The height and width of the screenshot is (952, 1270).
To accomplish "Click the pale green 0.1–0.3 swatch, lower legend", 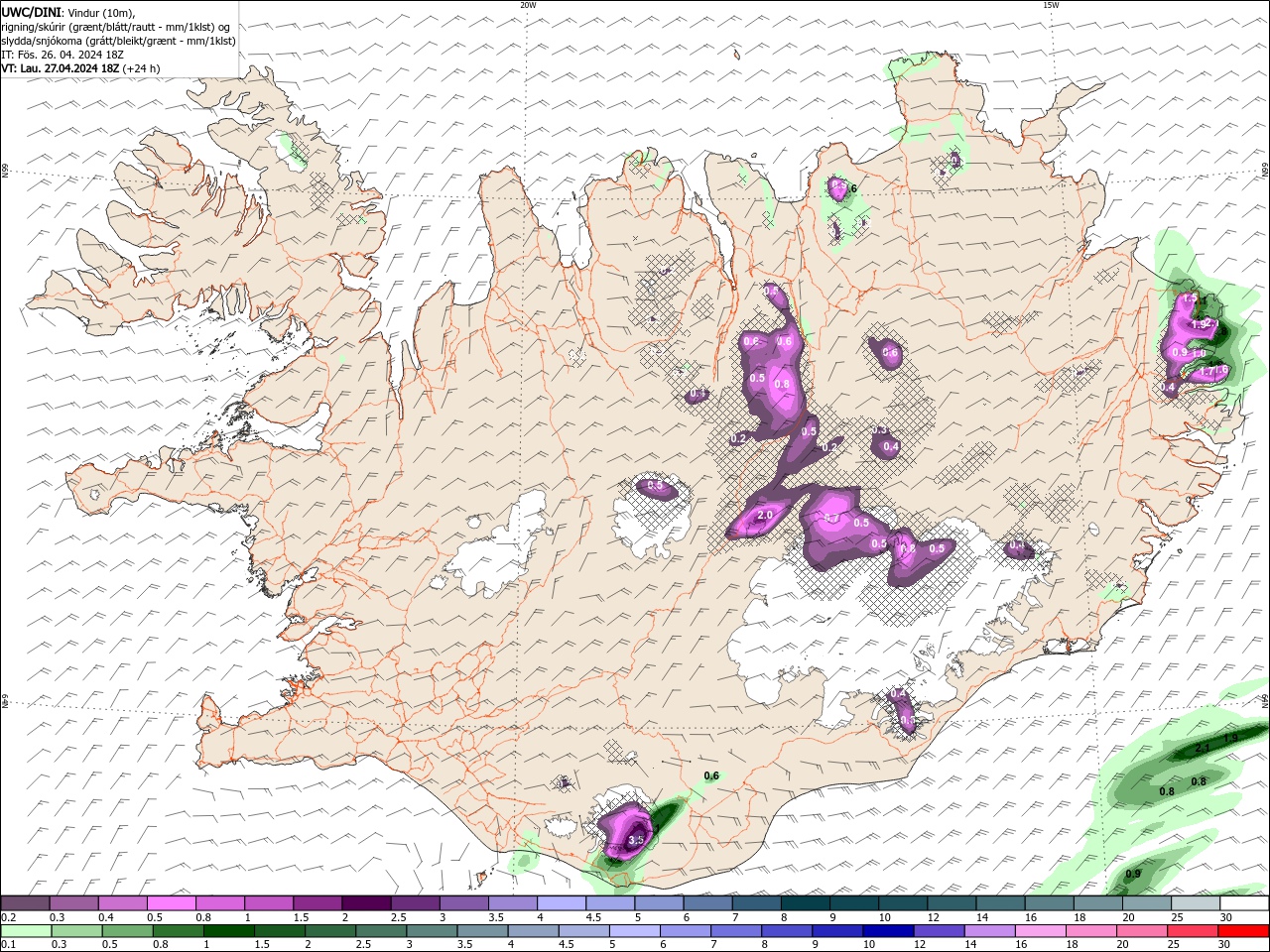I will [x=25, y=931].
